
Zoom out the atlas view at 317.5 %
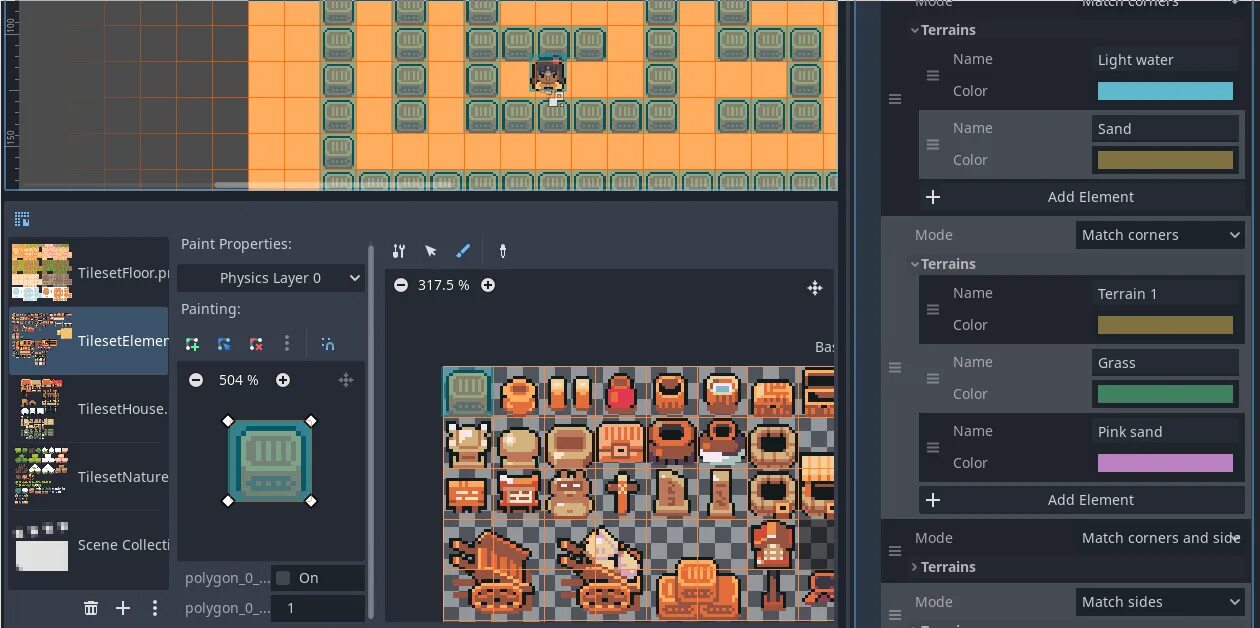click(x=401, y=285)
